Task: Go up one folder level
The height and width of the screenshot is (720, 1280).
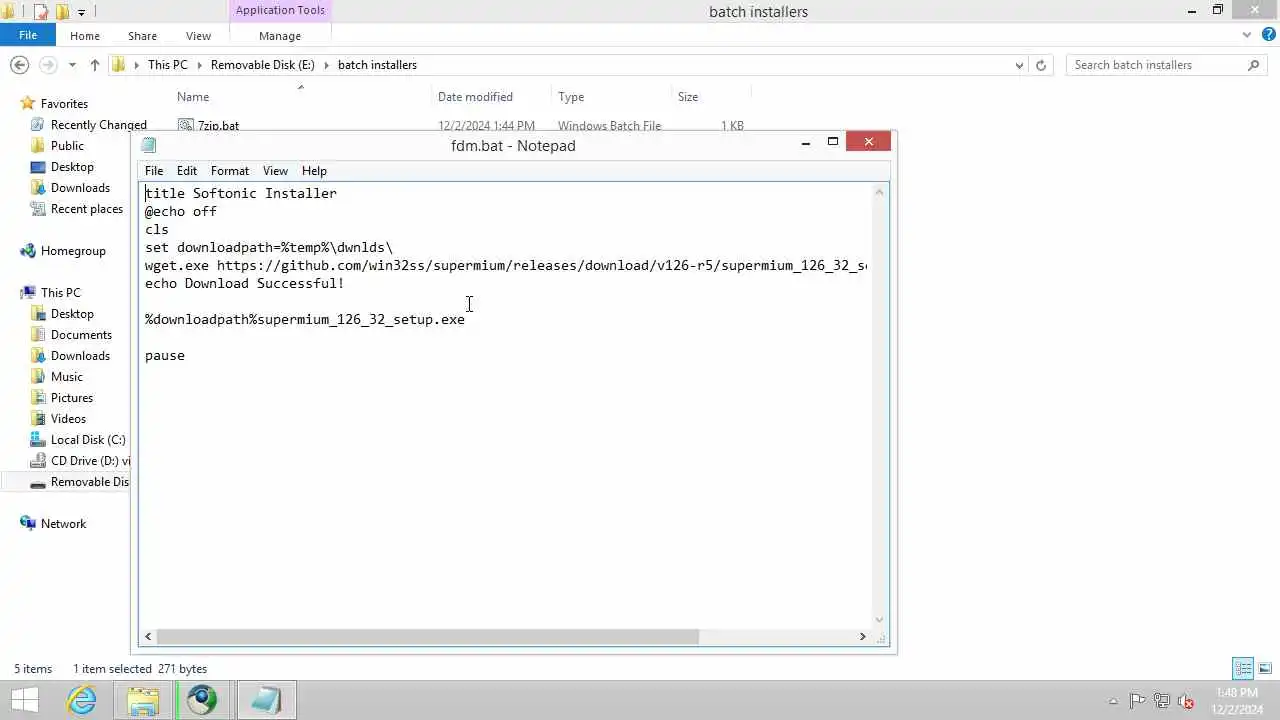Action: [95, 65]
